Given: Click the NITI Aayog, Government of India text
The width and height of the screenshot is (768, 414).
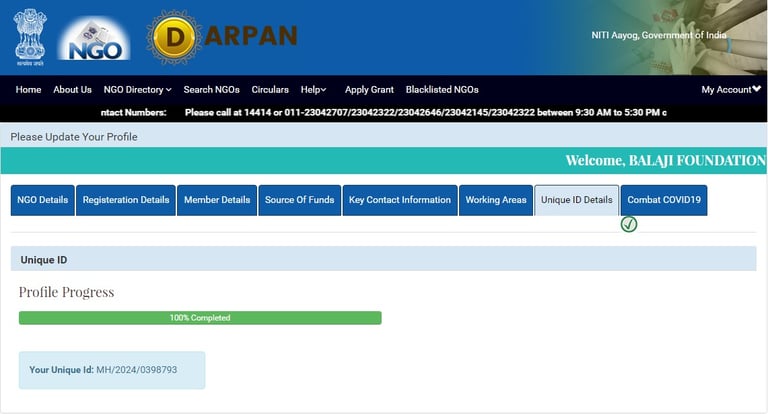Looking at the screenshot, I should (x=659, y=35).
